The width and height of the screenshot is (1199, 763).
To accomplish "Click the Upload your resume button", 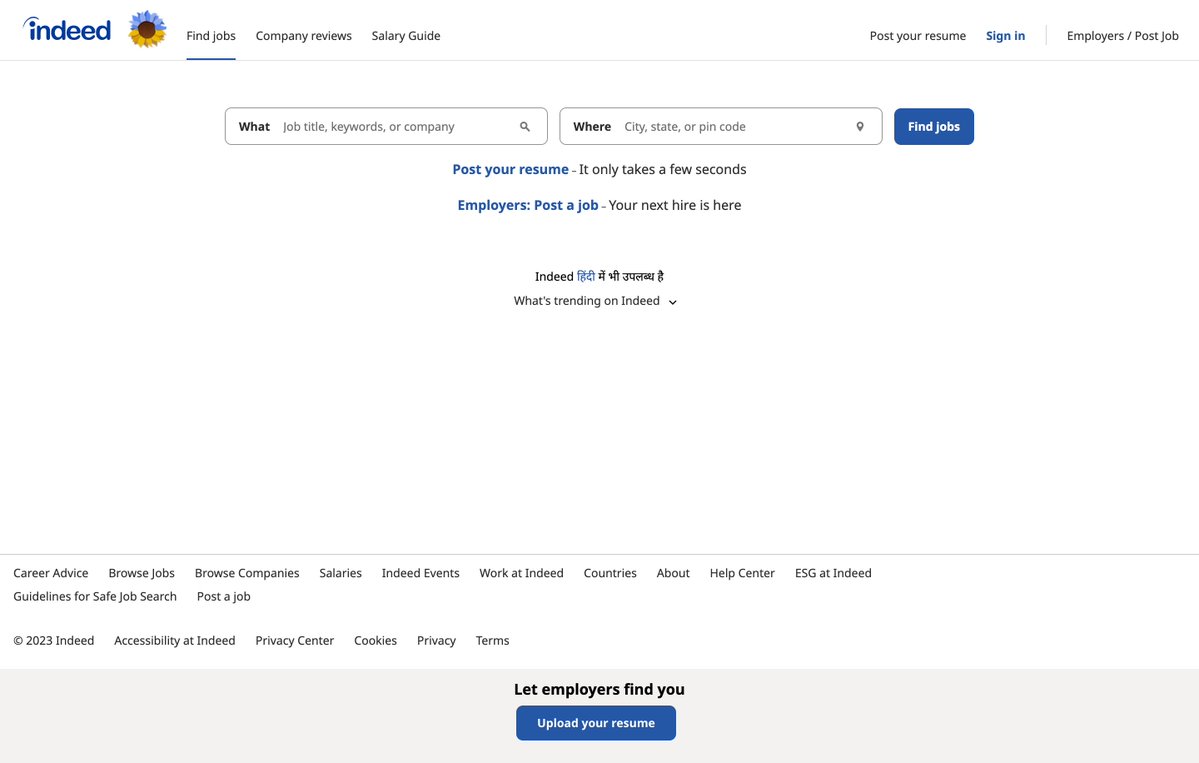I will tap(596, 723).
